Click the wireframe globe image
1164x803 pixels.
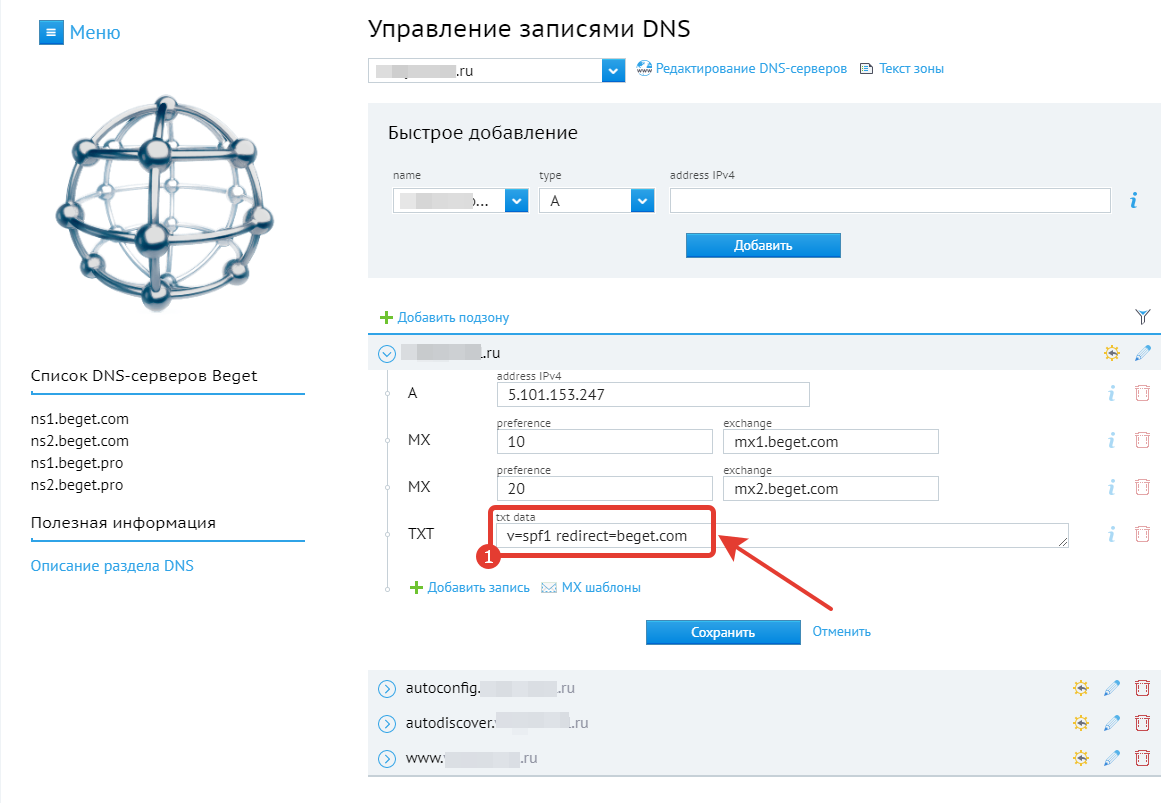click(x=165, y=202)
